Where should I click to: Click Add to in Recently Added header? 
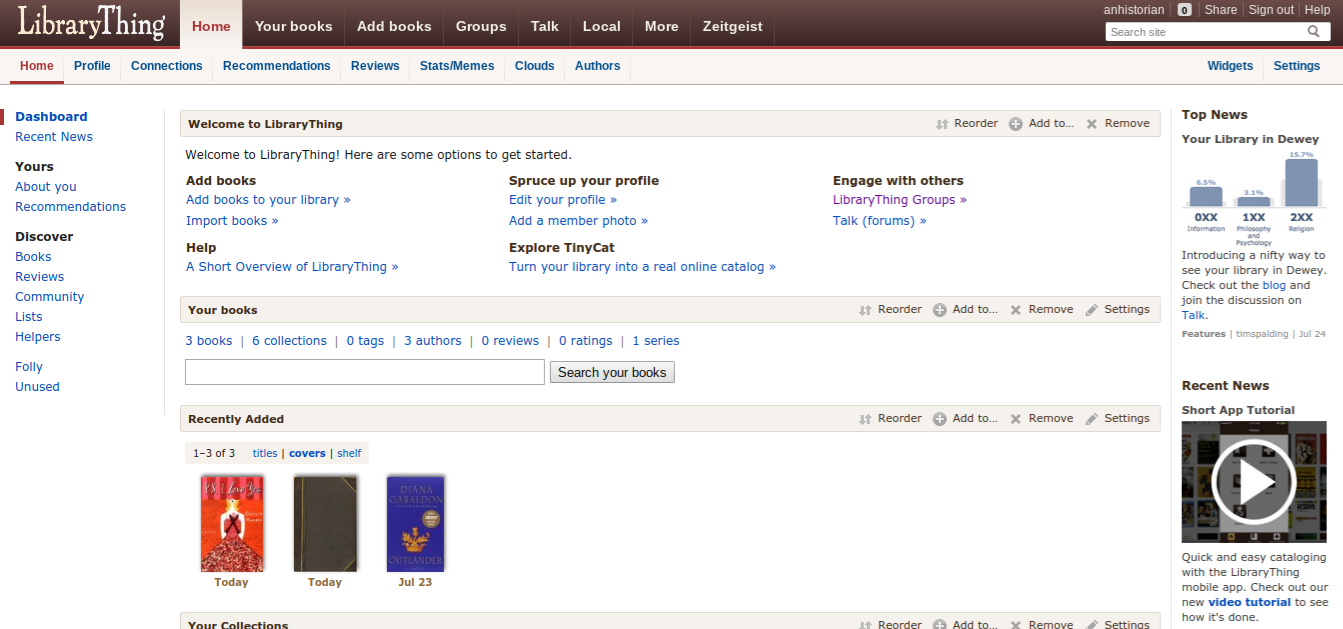pos(965,419)
